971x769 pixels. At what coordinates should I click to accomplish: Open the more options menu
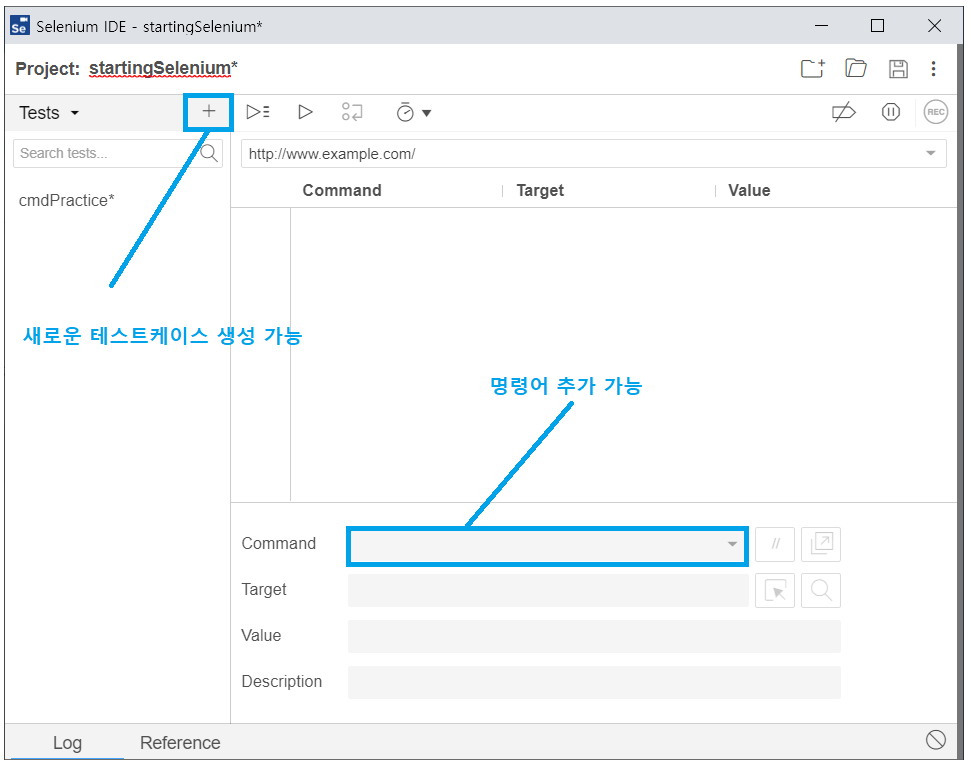point(933,69)
